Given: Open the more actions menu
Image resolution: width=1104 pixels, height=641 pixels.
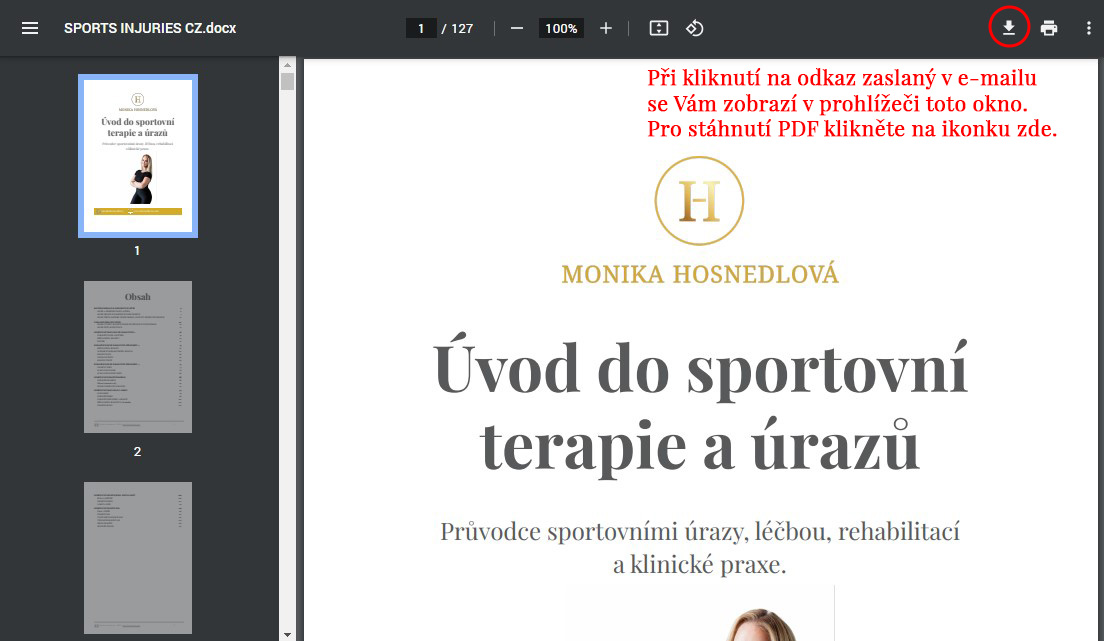Looking at the screenshot, I should [1089, 28].
